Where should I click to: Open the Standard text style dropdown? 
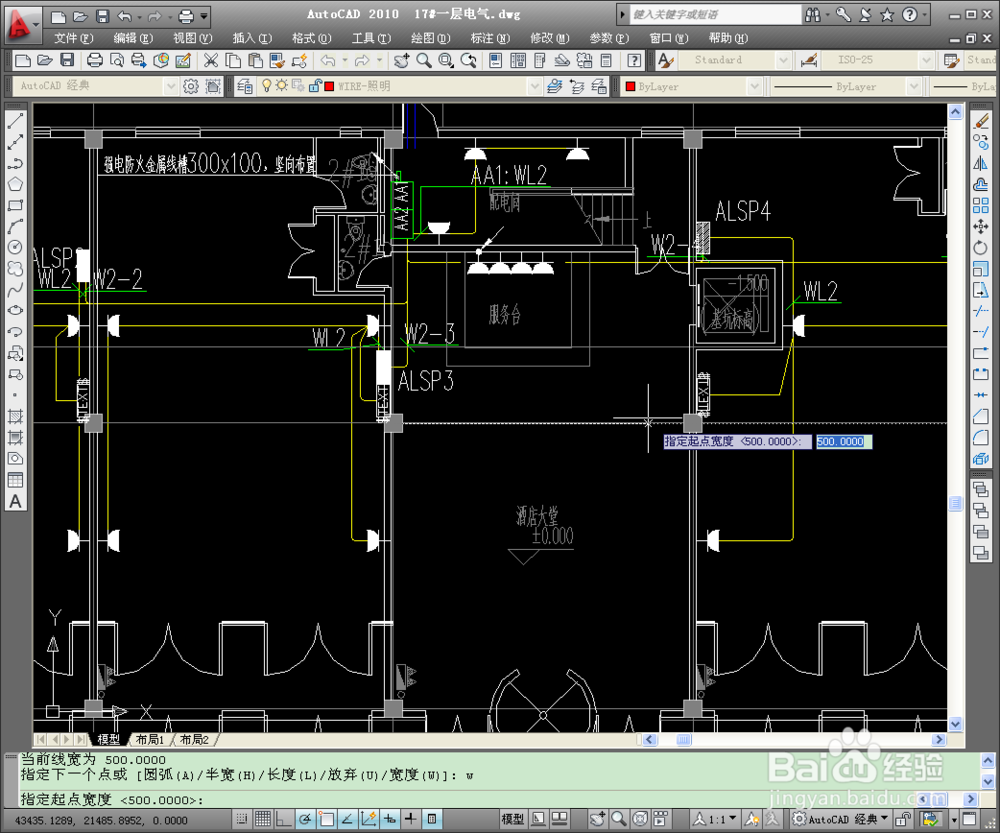784,61
